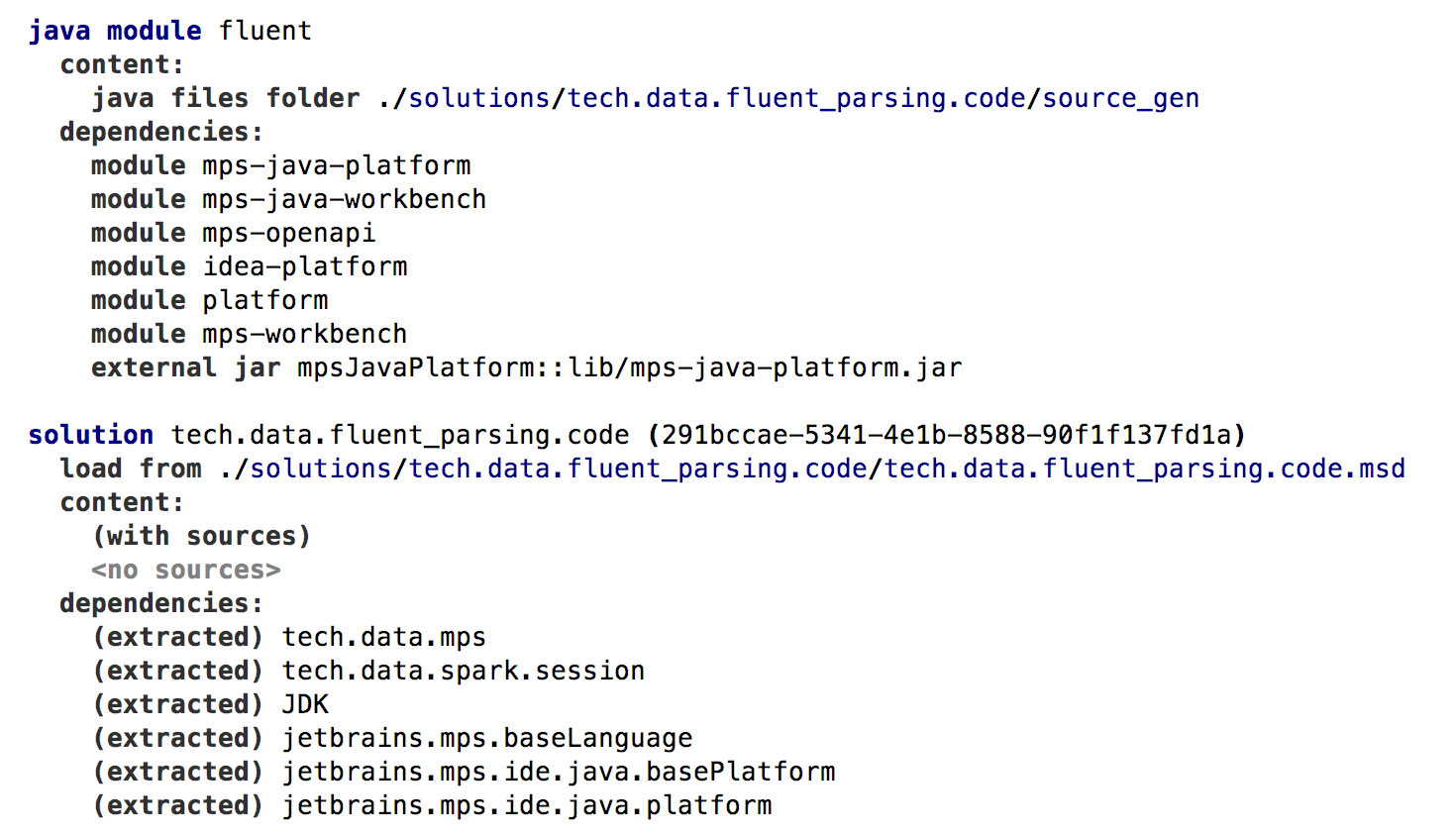Select the mps-workbench module dependency

pos(304,334)
